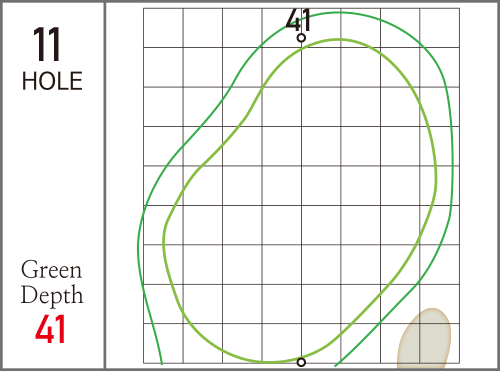This screenshot has width=500, height=371.
Task: Click the gray divider beside hole info
Action: [105, 185]
